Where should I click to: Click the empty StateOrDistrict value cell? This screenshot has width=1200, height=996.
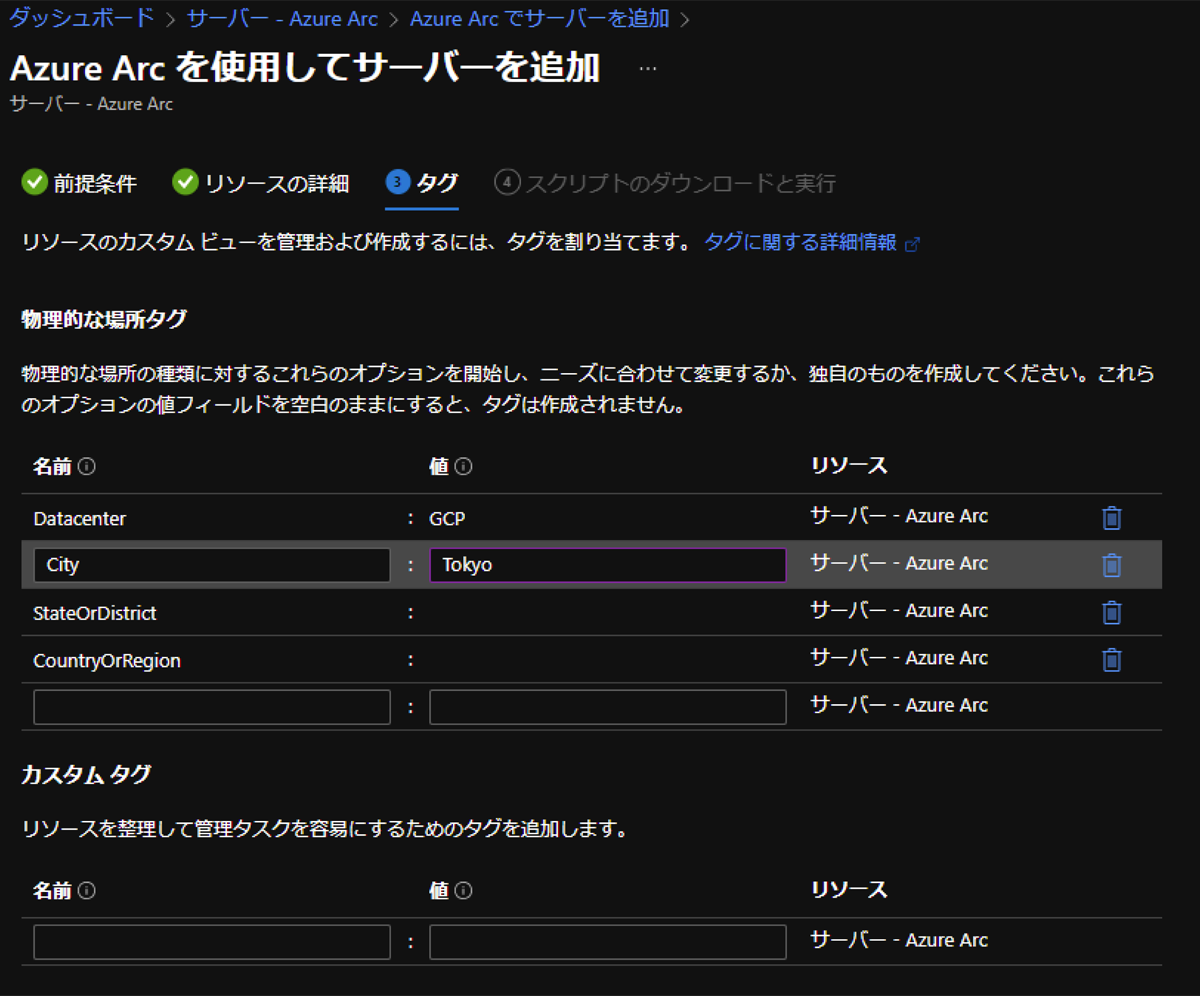click(608, 613)
